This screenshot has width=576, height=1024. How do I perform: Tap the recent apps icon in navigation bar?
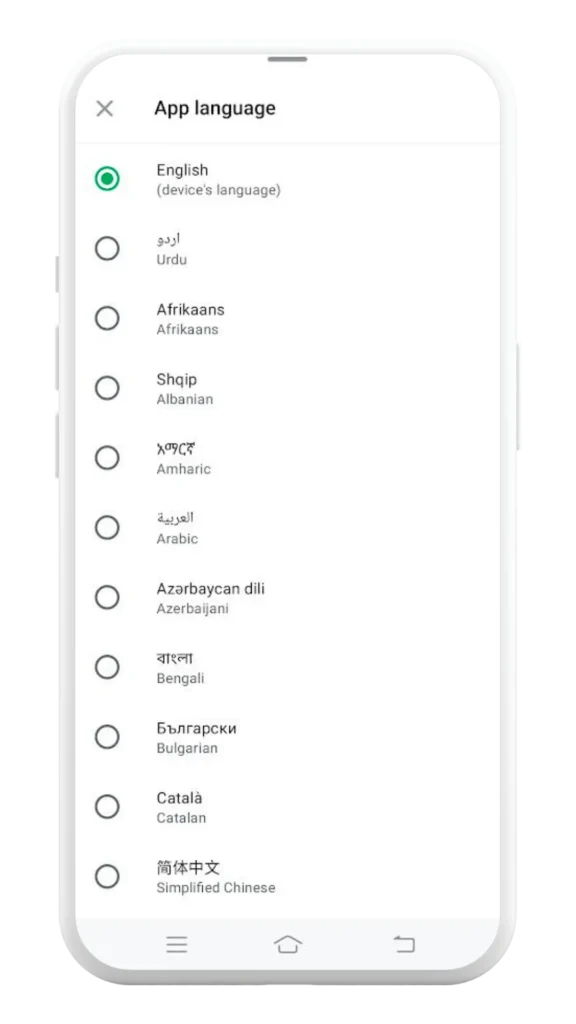tap(177, 943)
